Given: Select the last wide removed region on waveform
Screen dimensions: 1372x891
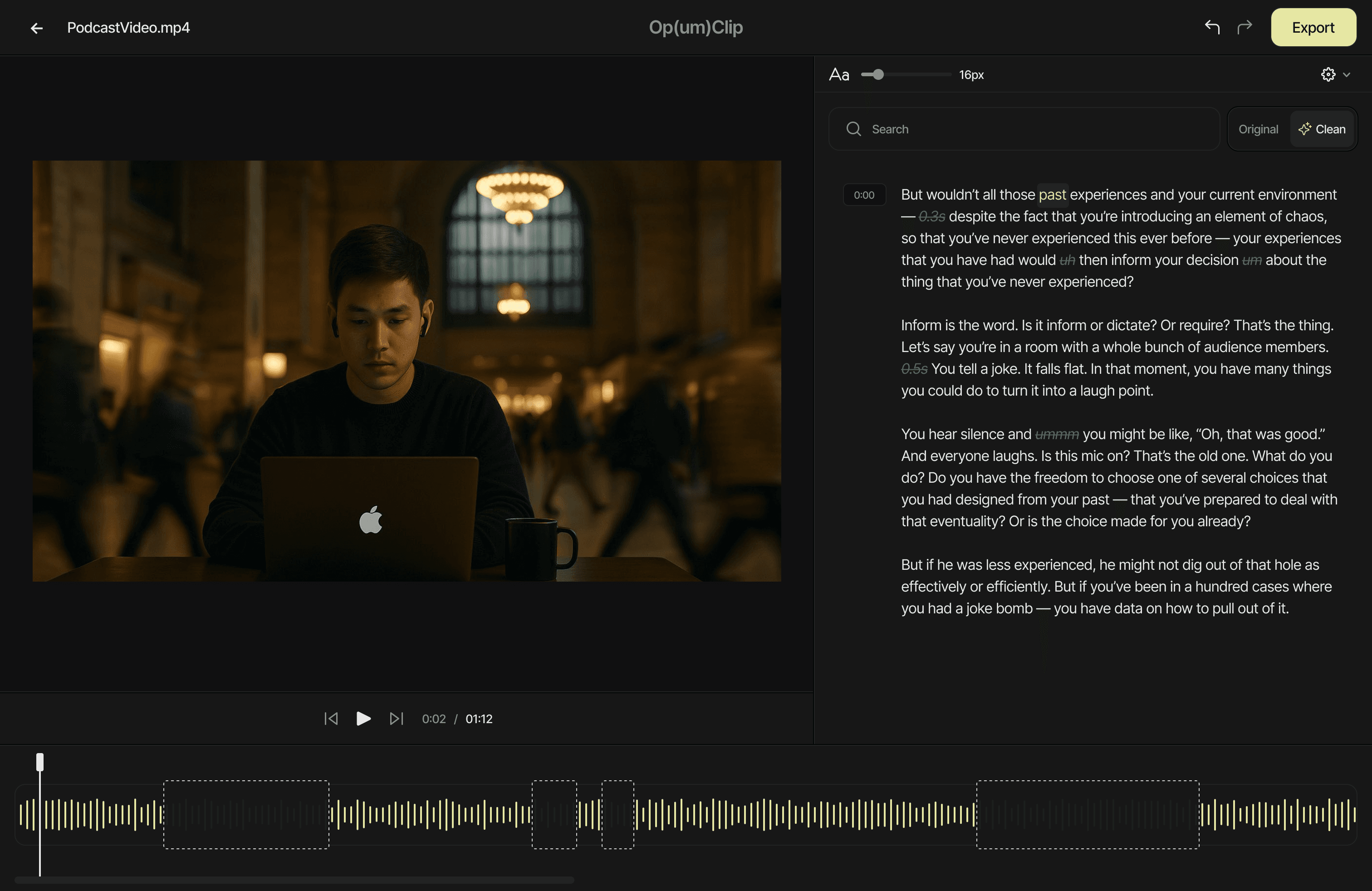Looking at the screenshot, I should point(1087,814).
